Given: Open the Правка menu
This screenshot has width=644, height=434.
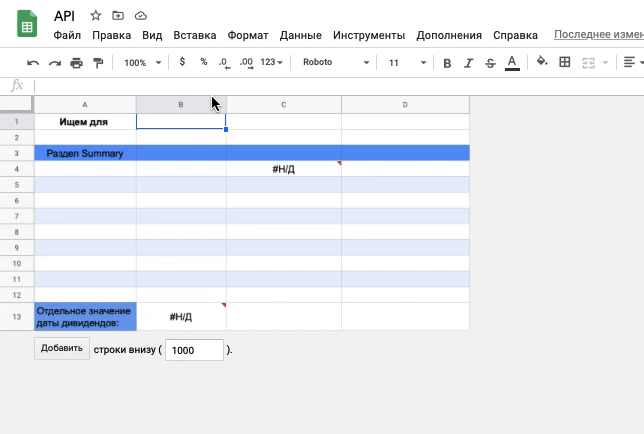Looking at the screenshot, I should 111,35.
